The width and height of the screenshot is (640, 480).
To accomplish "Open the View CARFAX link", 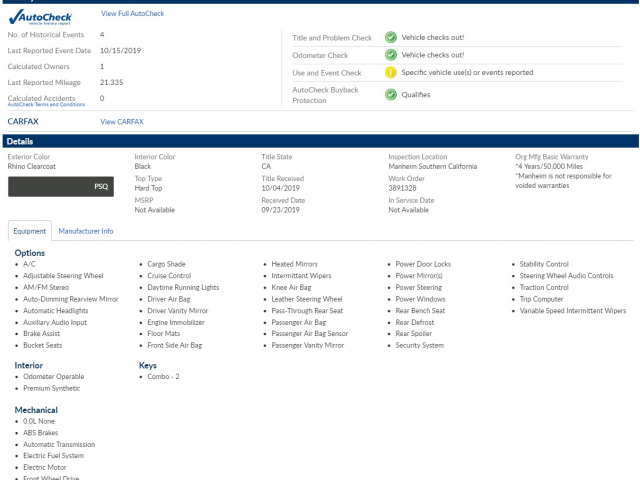I will 122,122.
